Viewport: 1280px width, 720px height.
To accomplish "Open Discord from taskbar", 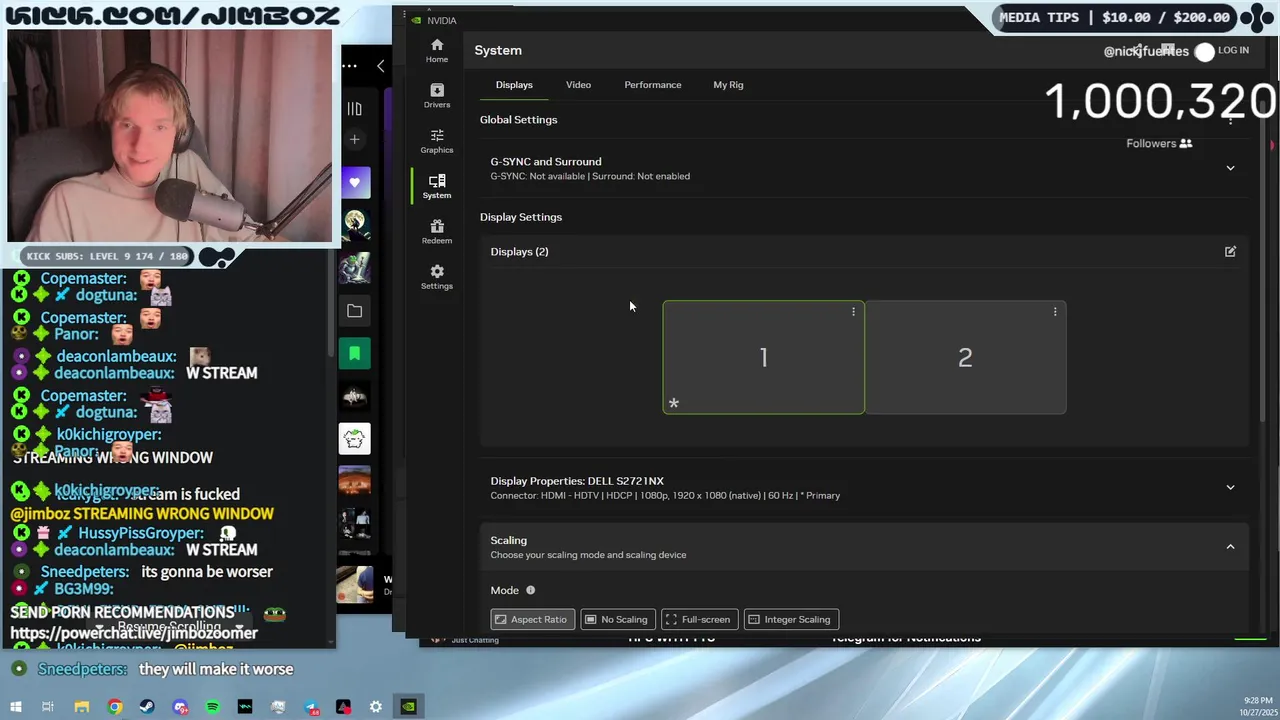I will tap(180, 707).
